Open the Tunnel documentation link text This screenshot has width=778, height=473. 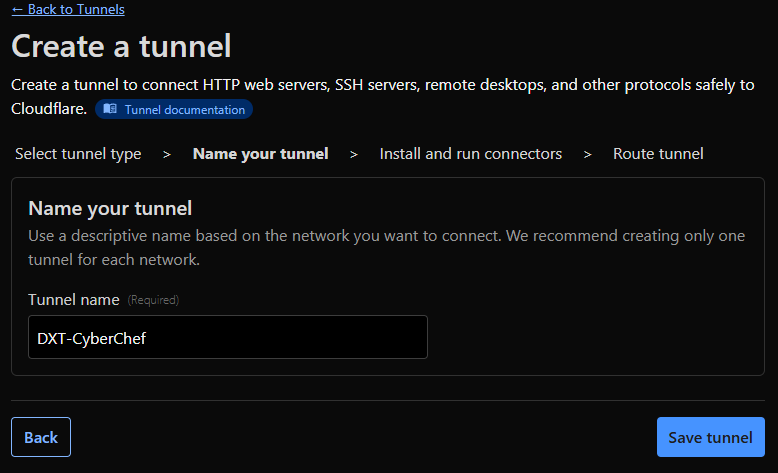[184, 109]
